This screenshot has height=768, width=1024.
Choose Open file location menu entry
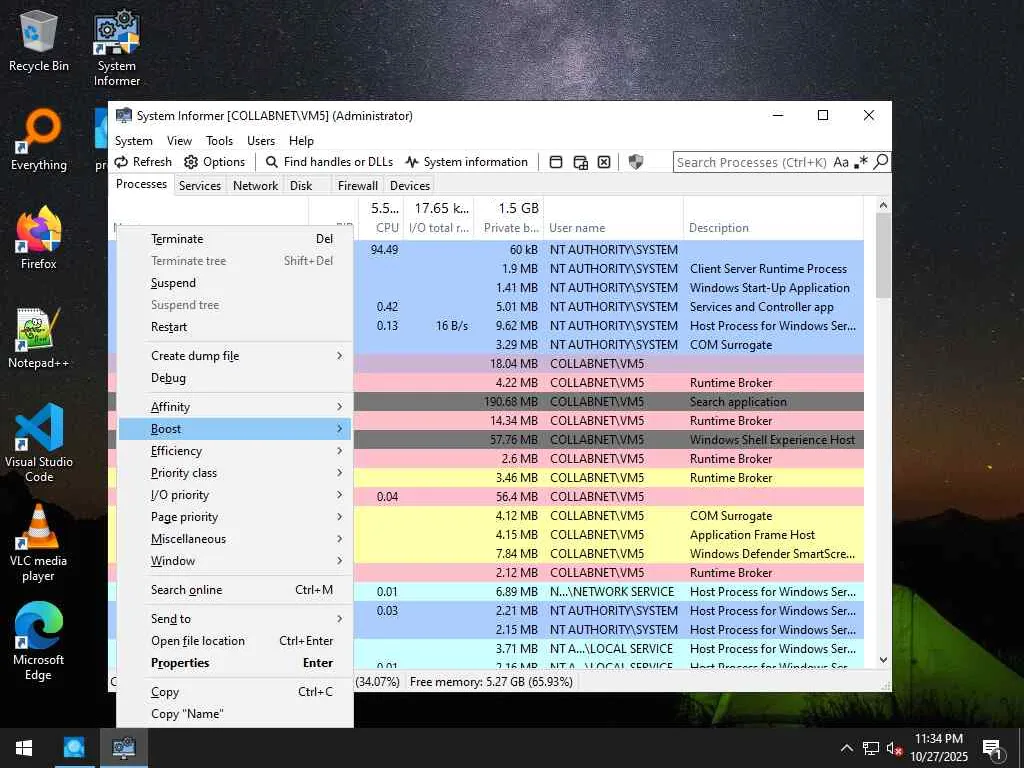click(235, 641)
